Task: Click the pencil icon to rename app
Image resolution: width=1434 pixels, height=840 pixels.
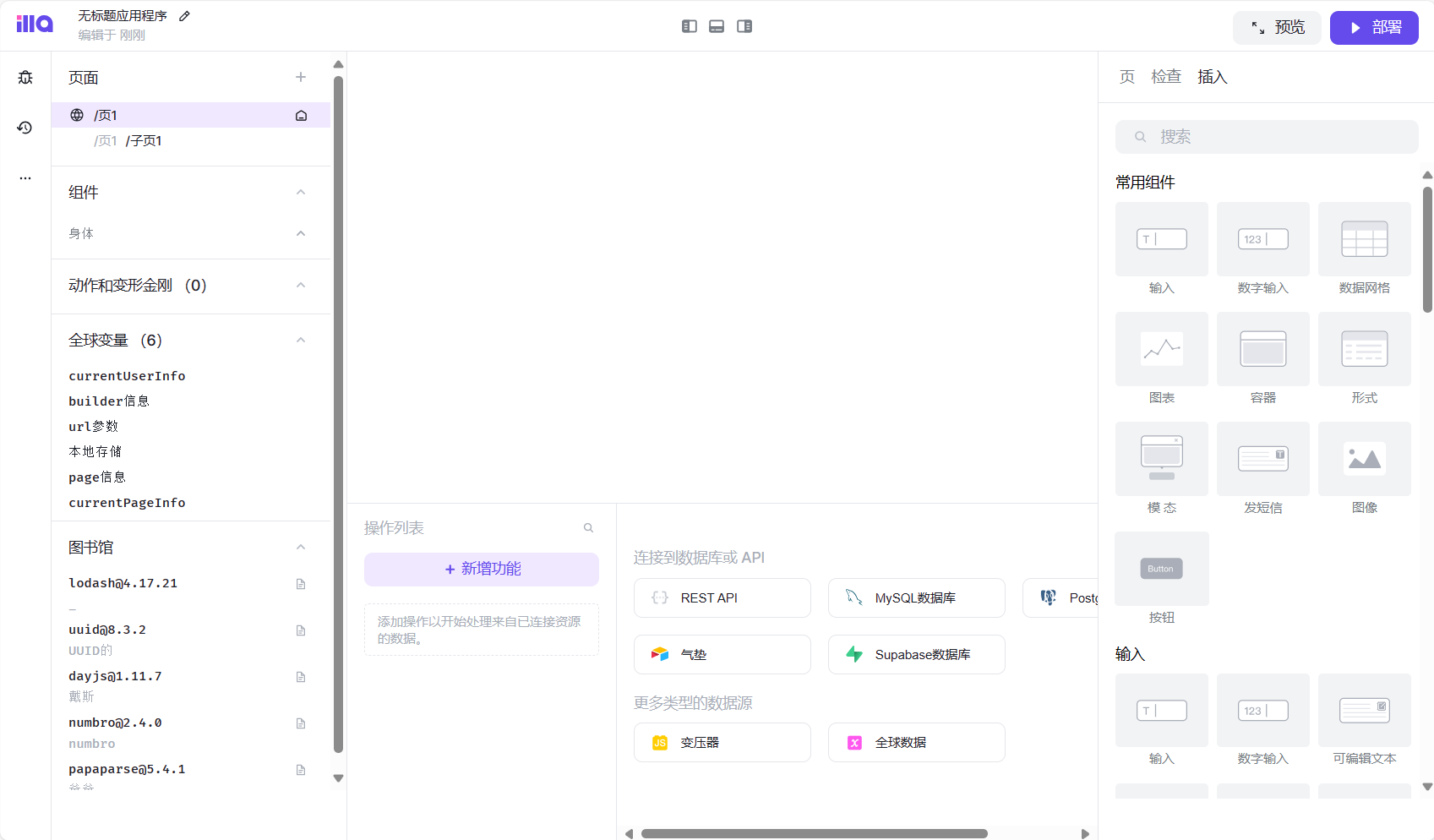Action: (x=184, y=16)
